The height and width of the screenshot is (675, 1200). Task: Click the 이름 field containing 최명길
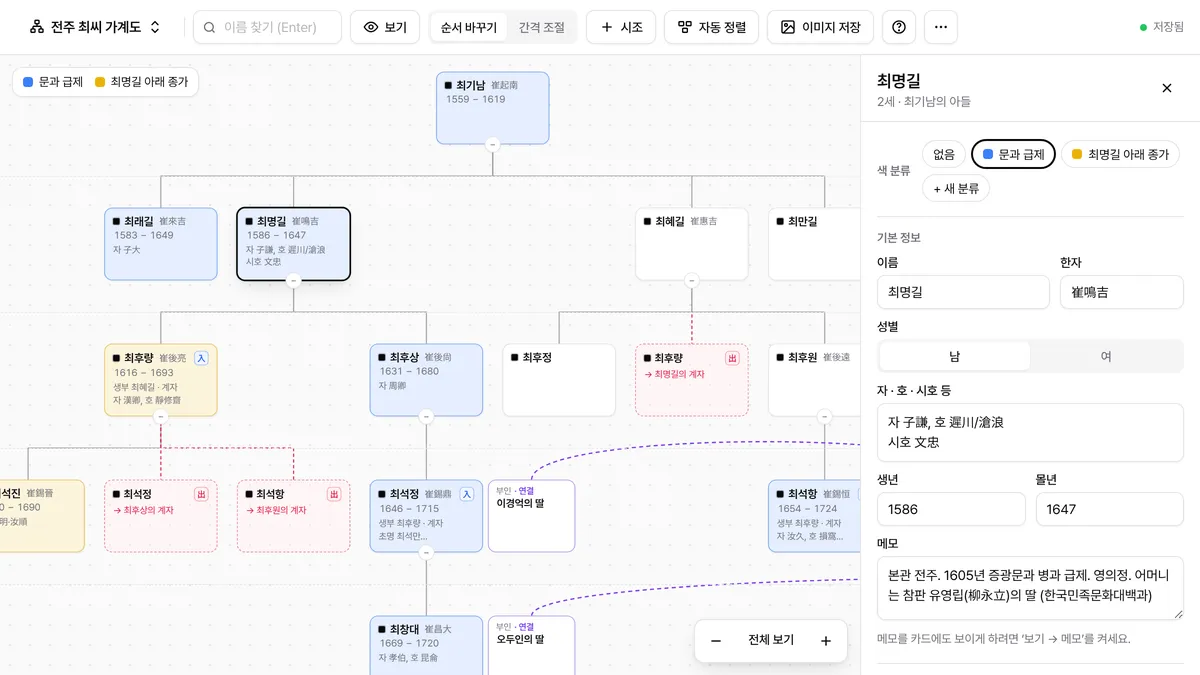(963, 293)
